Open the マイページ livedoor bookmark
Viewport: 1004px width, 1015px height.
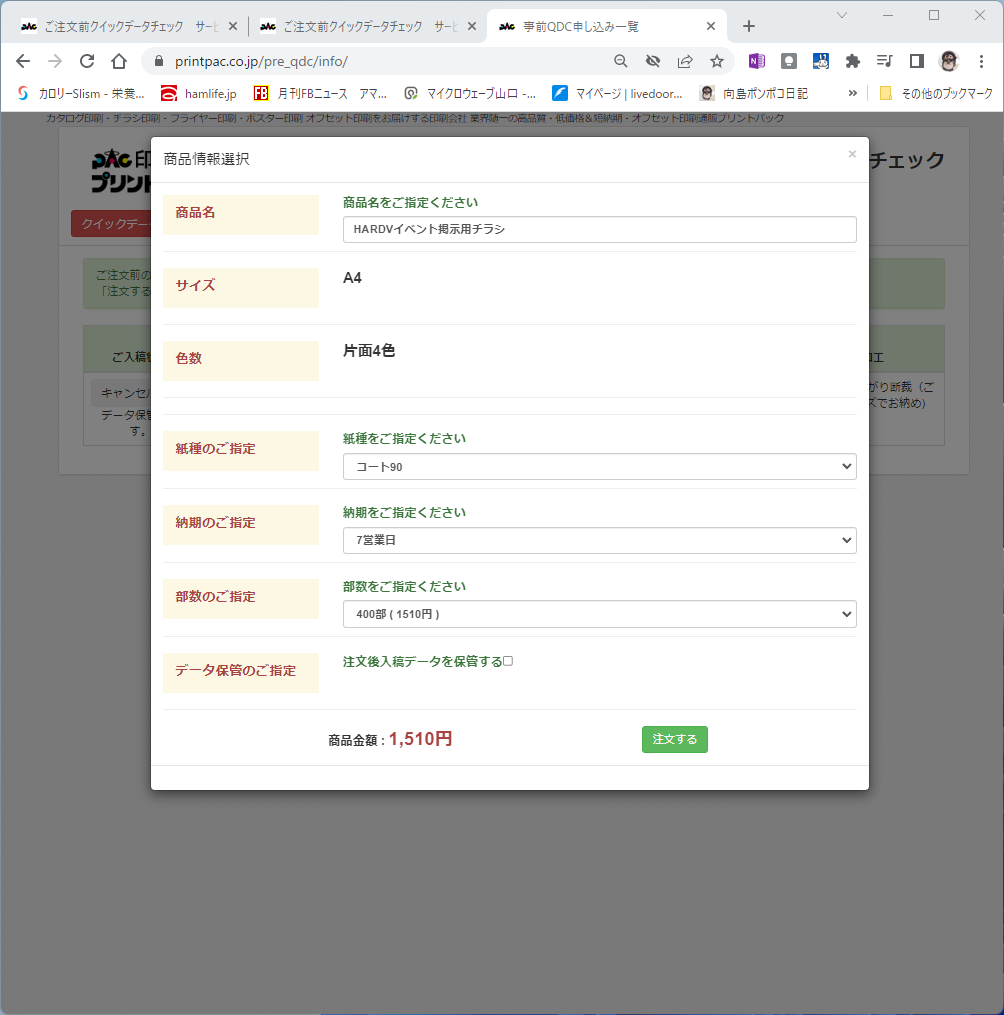click(617, 94)
